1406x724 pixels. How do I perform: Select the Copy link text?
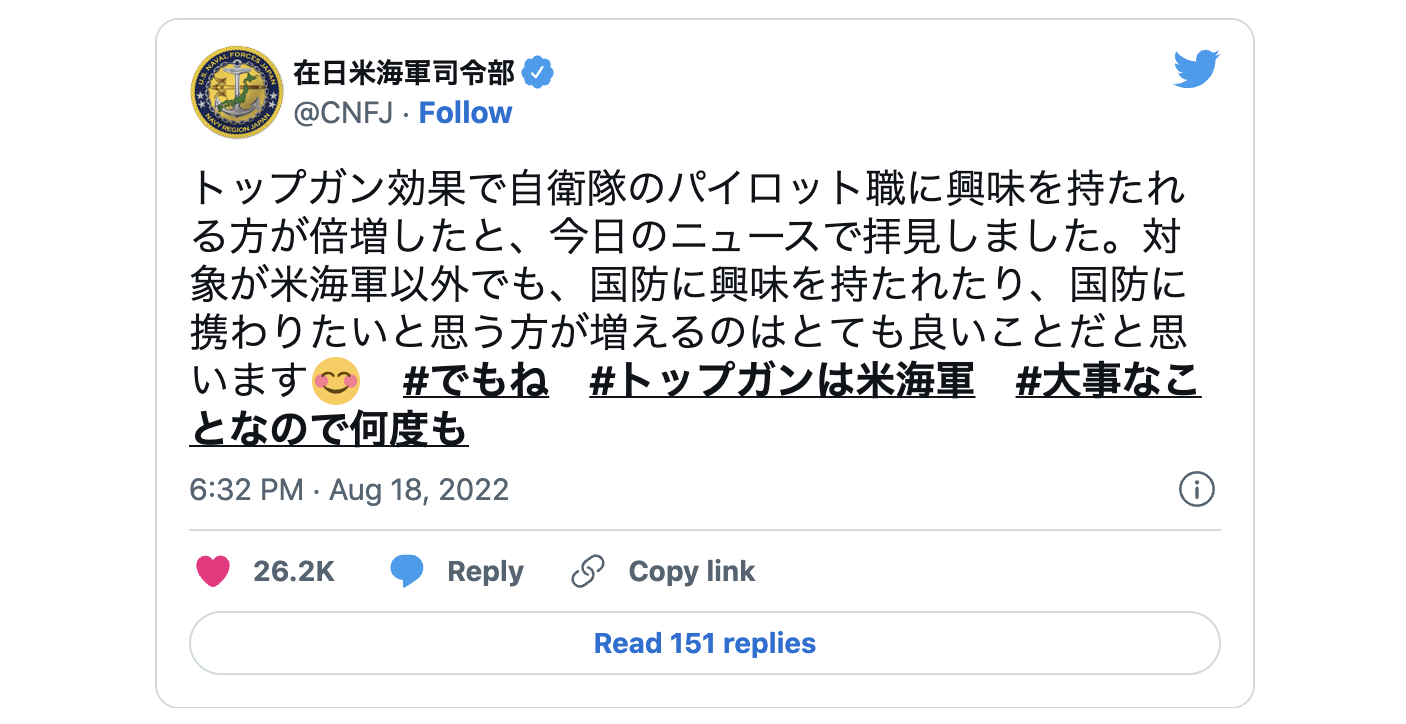(x=691, y=572)
